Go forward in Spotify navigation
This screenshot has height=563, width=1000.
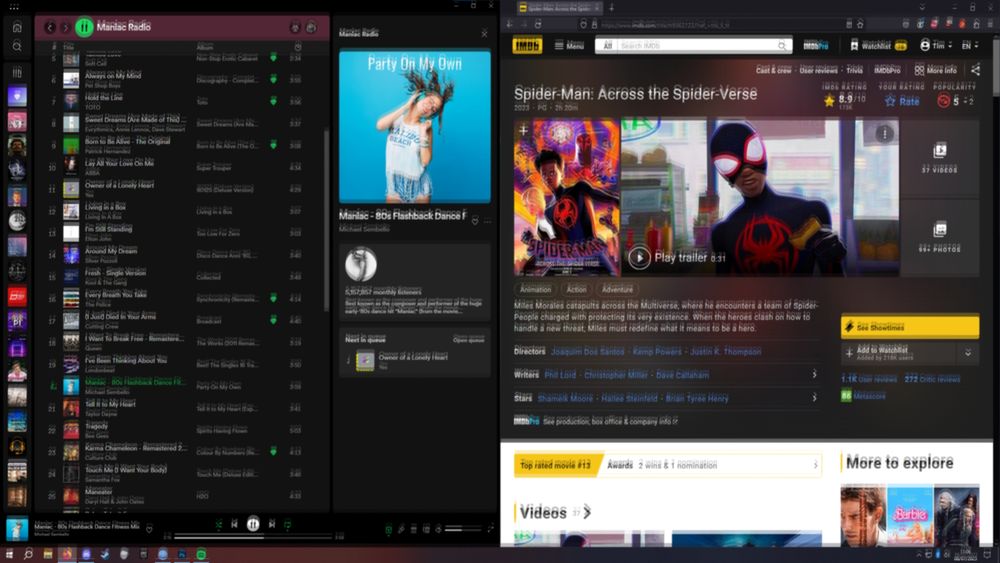tap(65, 27)
